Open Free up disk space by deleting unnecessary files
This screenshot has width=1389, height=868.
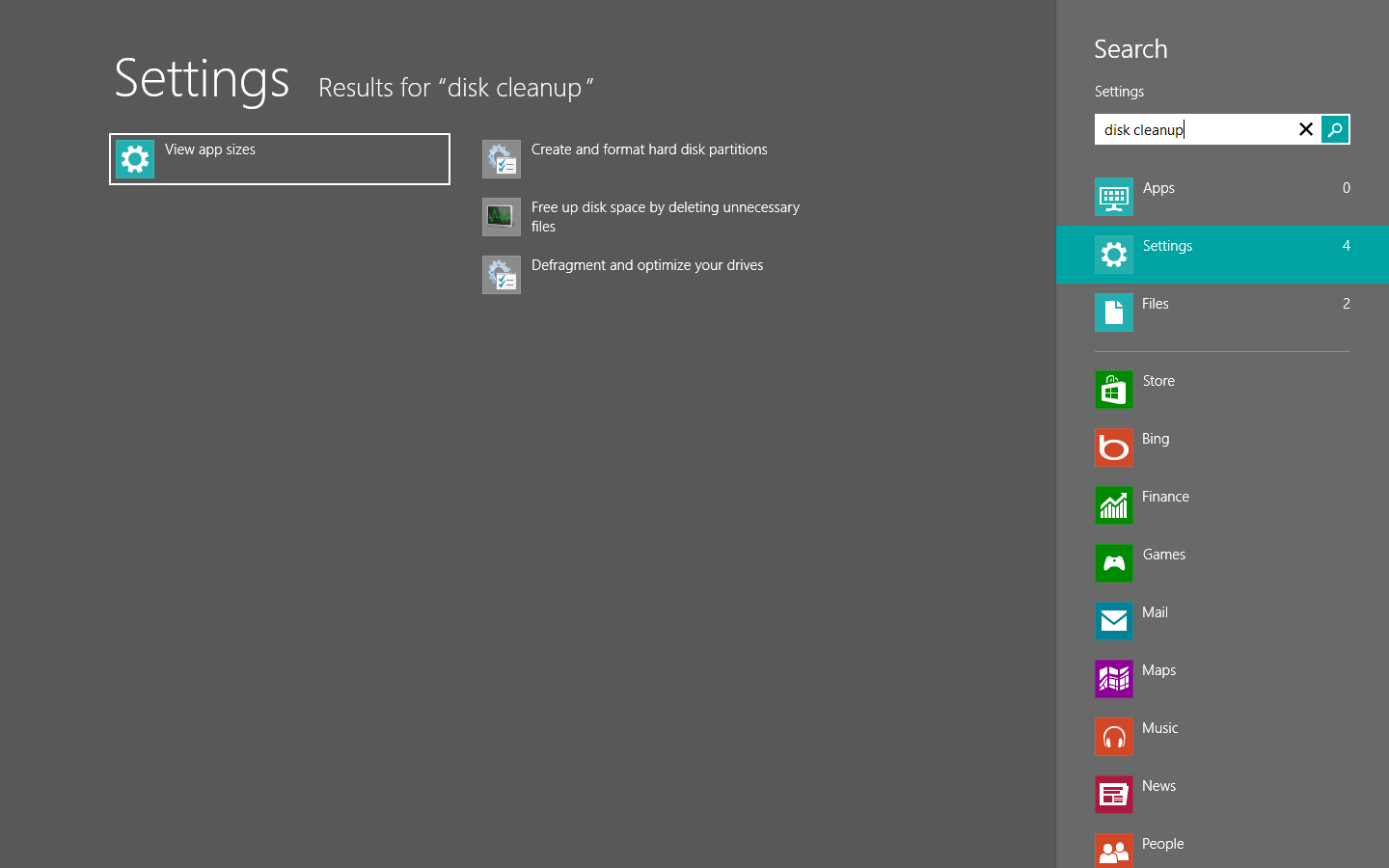pos(666,217)
